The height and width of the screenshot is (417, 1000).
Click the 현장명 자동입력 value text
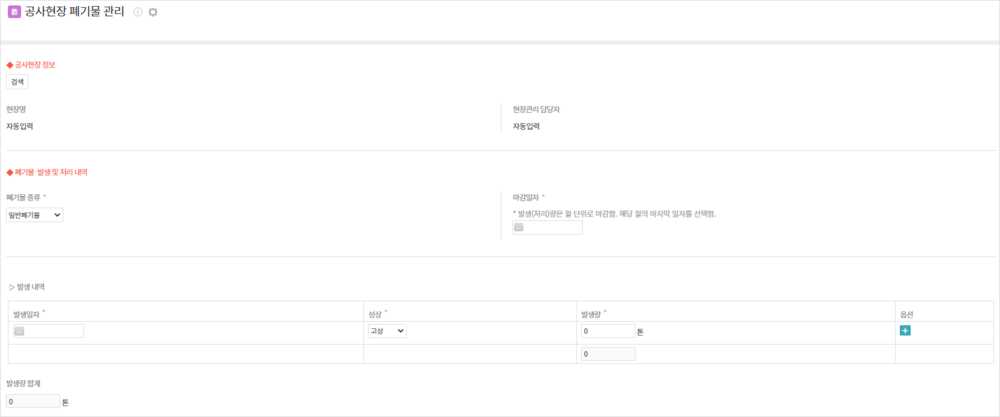coord(20,127)
